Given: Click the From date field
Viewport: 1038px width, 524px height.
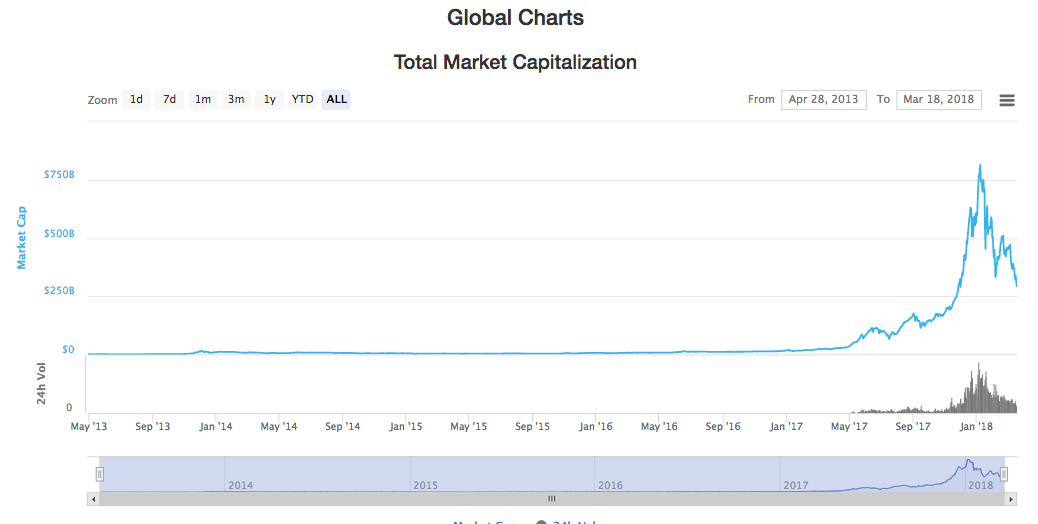Looking at the screenshot, I should [823, 99].
